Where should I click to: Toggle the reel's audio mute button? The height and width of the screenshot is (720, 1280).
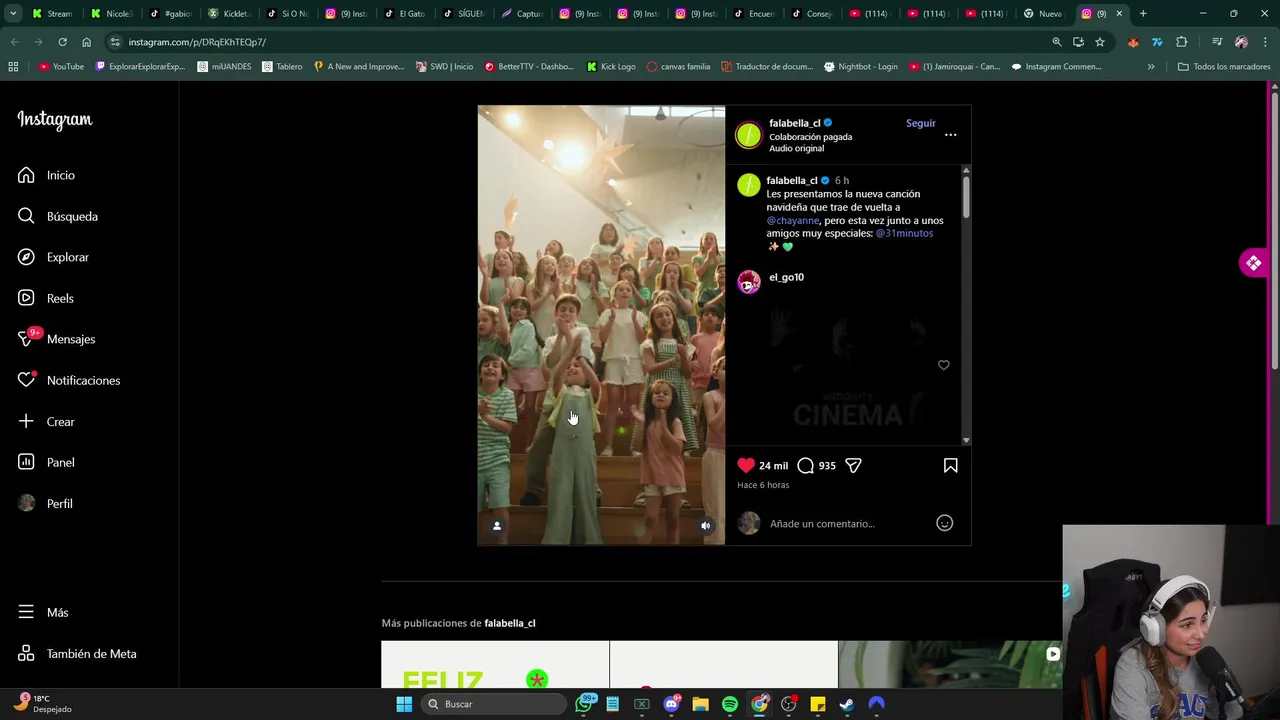[705, 526]
